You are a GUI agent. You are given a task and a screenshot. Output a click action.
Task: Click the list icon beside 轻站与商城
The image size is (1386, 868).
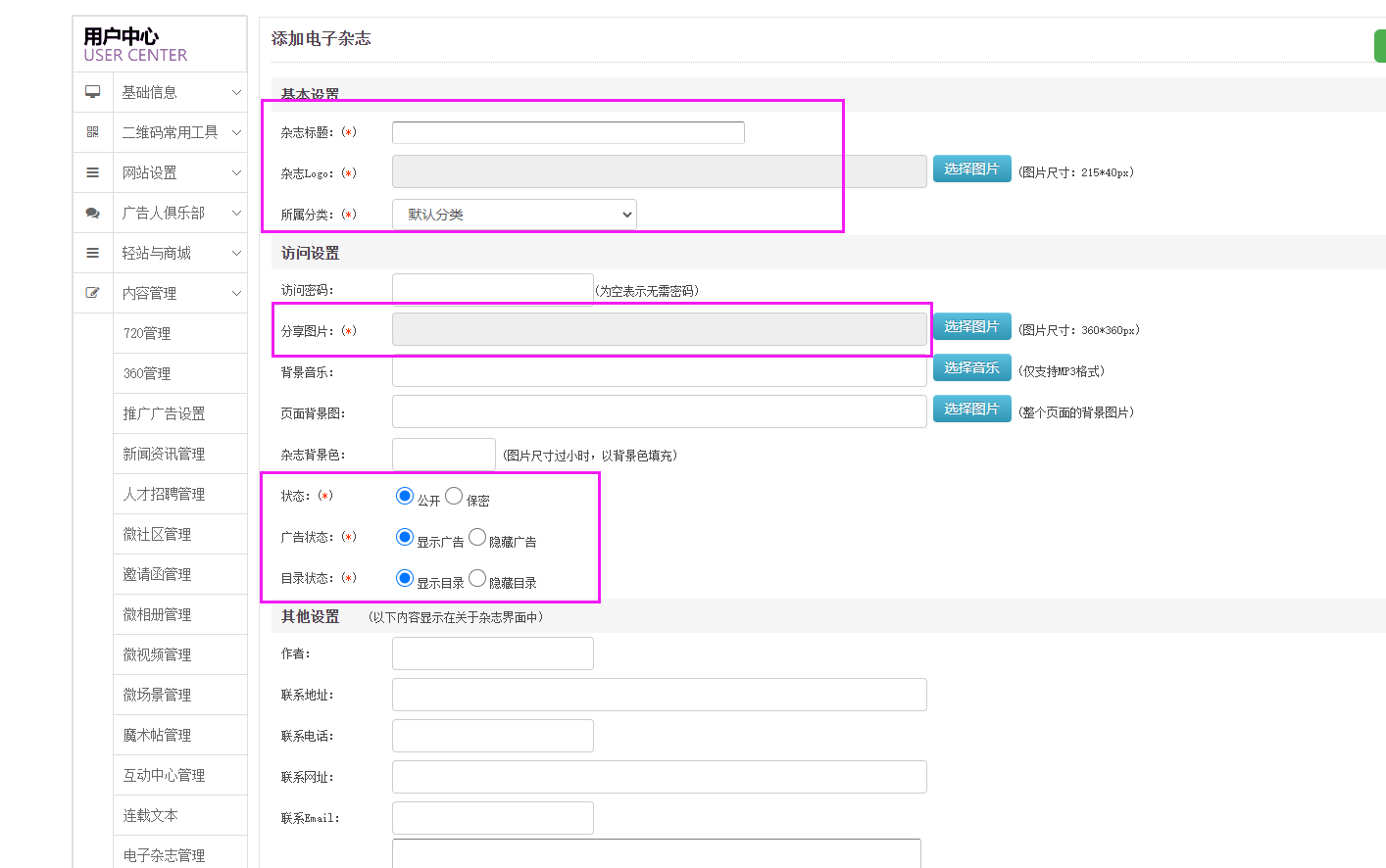pyautogui.click(x=93, y=253)
